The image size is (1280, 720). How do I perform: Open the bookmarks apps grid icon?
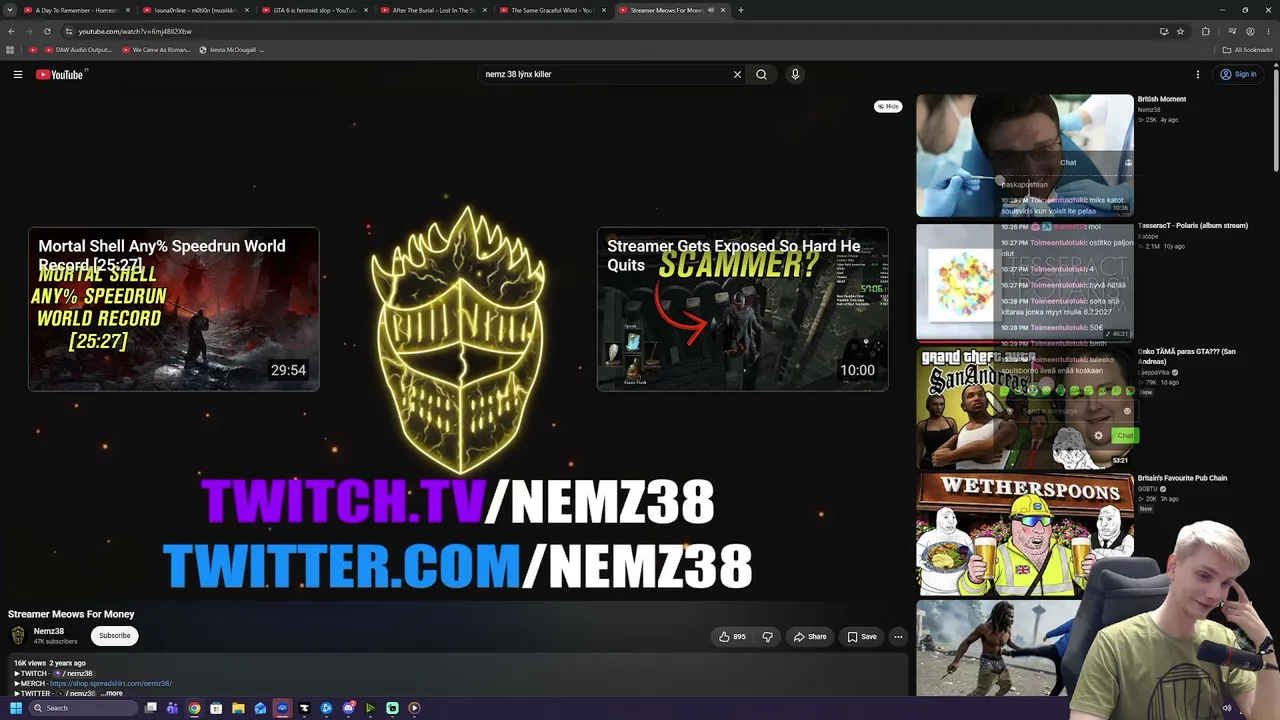[x=10, y=49]
